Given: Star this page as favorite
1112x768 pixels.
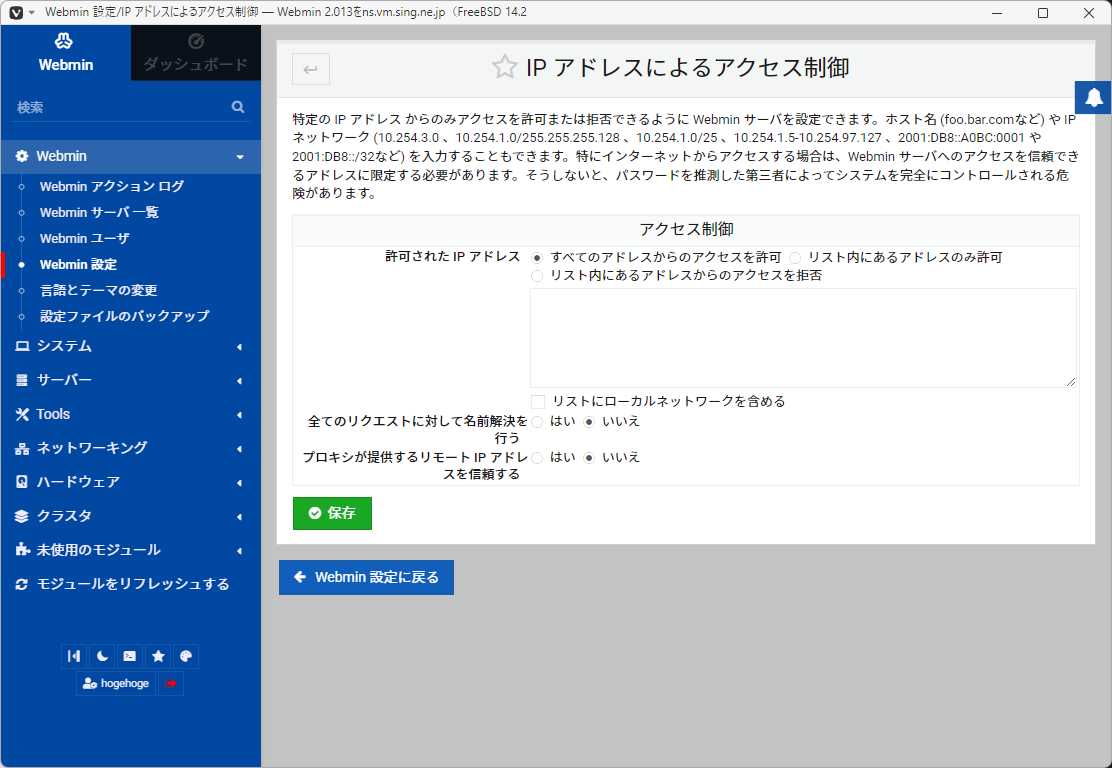Looking at the screenshot, I should pyautogui.click(x=504, y=67).
